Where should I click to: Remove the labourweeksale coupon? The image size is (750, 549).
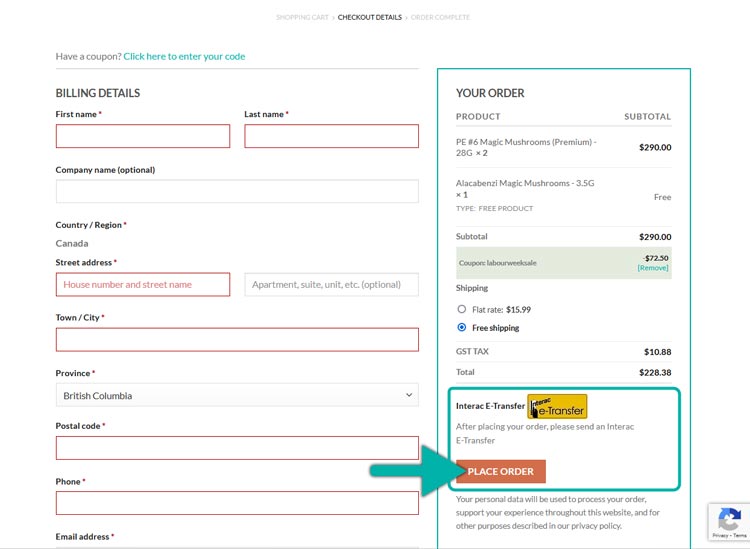653,268
